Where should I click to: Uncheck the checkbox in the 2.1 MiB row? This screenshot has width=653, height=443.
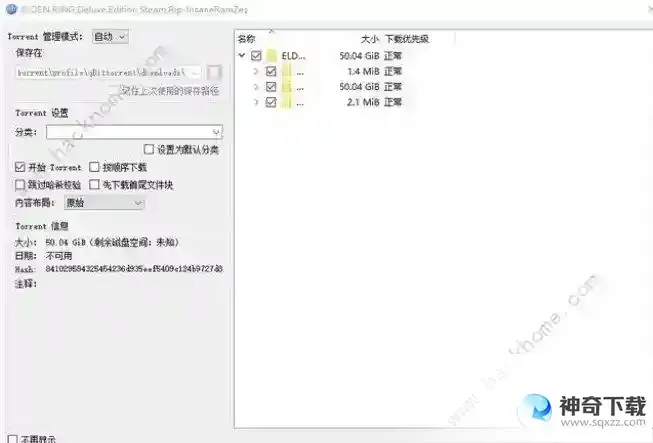coord(271,102)
